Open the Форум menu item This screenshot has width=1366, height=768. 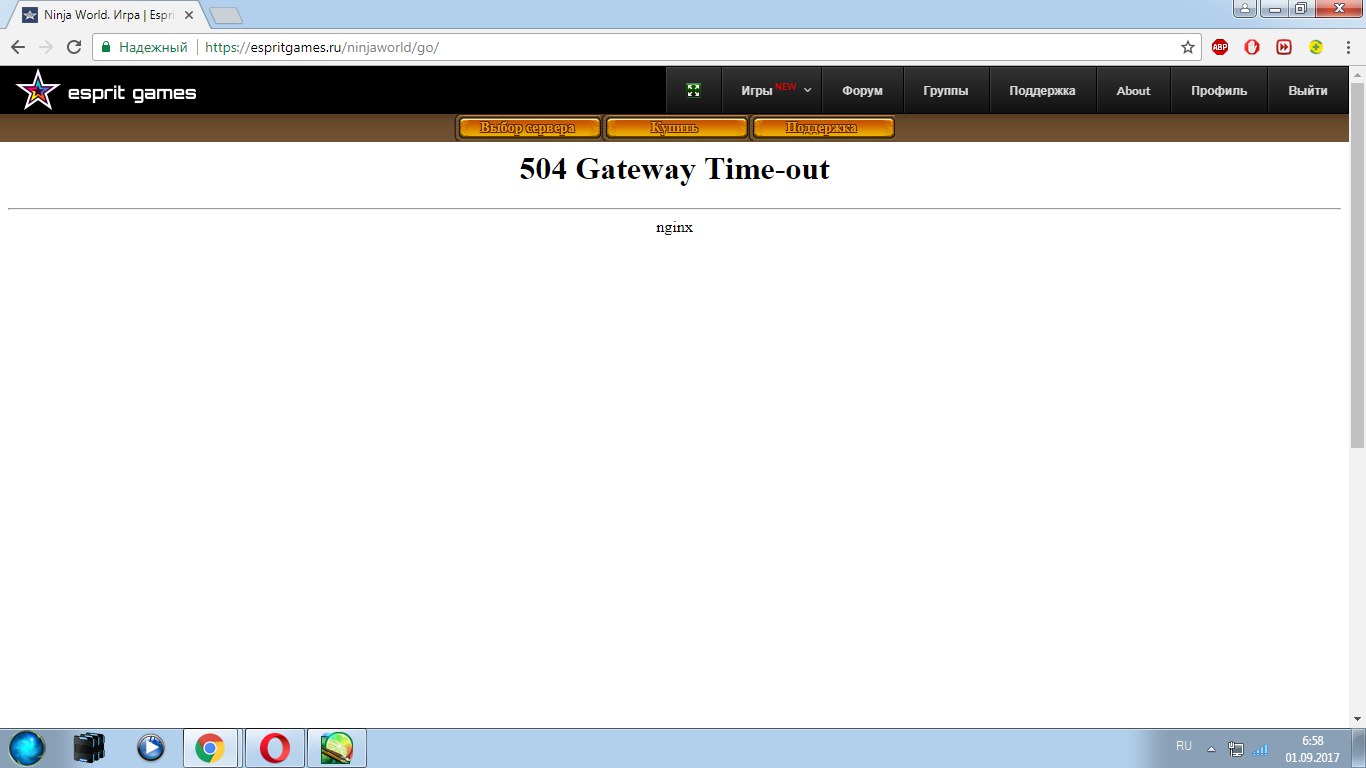(x=862, y=91)
